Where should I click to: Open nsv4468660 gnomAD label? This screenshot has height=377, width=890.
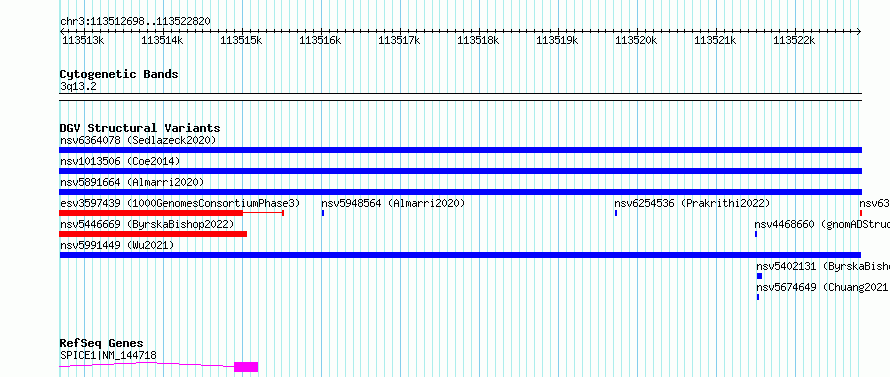coord(822,224)
